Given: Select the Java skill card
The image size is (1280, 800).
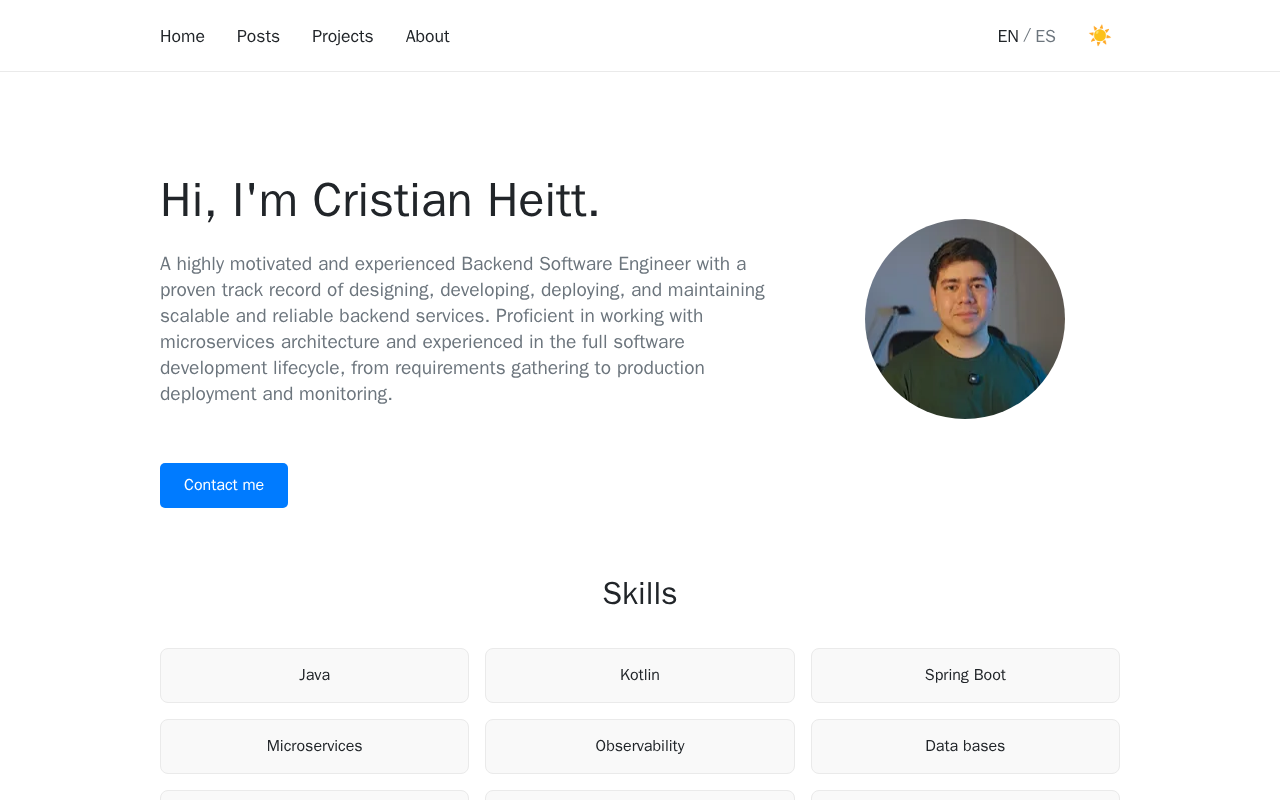Looking at the screenshot, I should tap(314, 675).
